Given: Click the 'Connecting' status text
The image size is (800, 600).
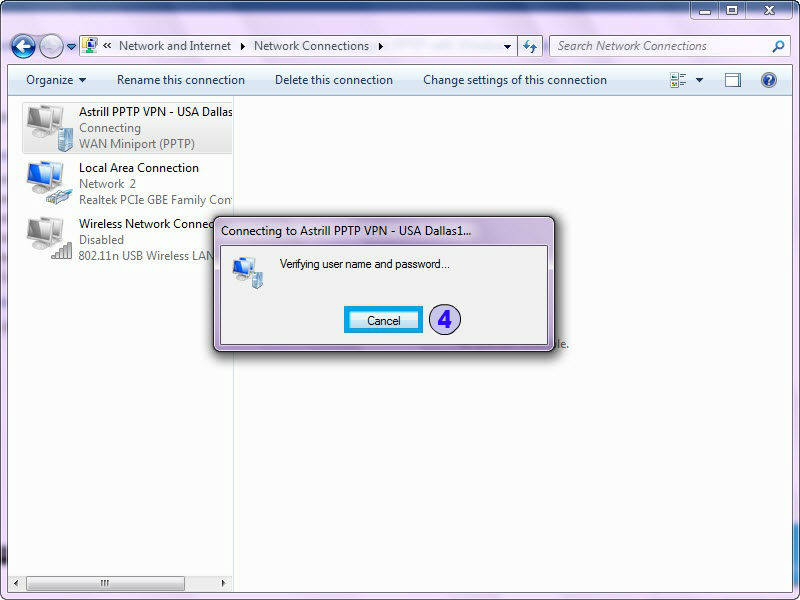Looking at the screenshot, I should (x=110, y=128).
